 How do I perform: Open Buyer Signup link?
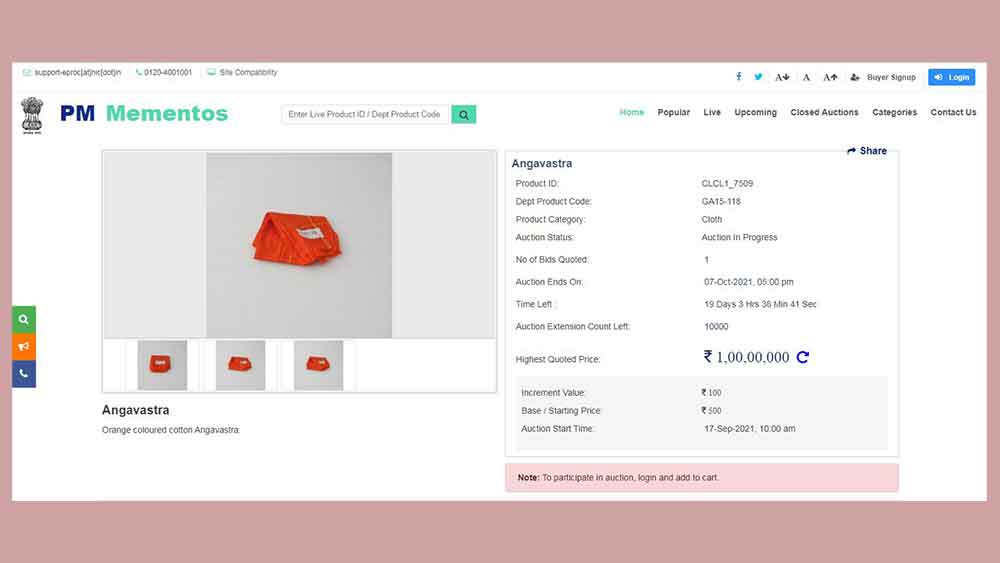pyautogui.click(x=890, y=77)
